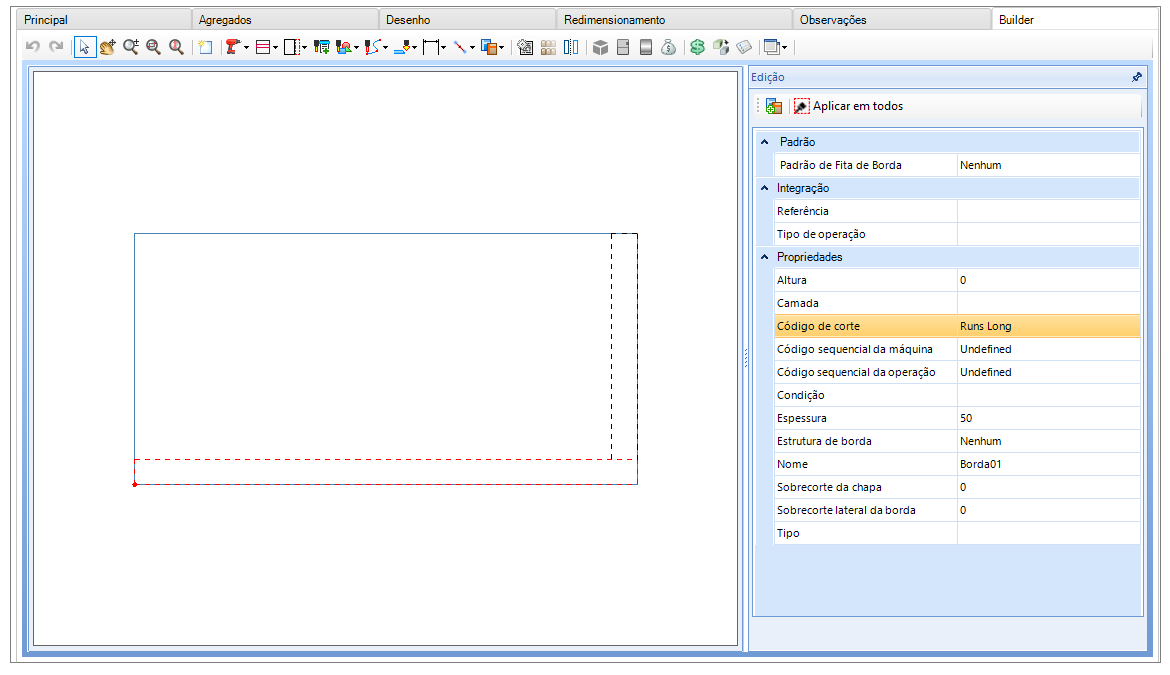Click the gray 3D box icon
Viewport: 1170px width, 675px height.
[600, 47]
